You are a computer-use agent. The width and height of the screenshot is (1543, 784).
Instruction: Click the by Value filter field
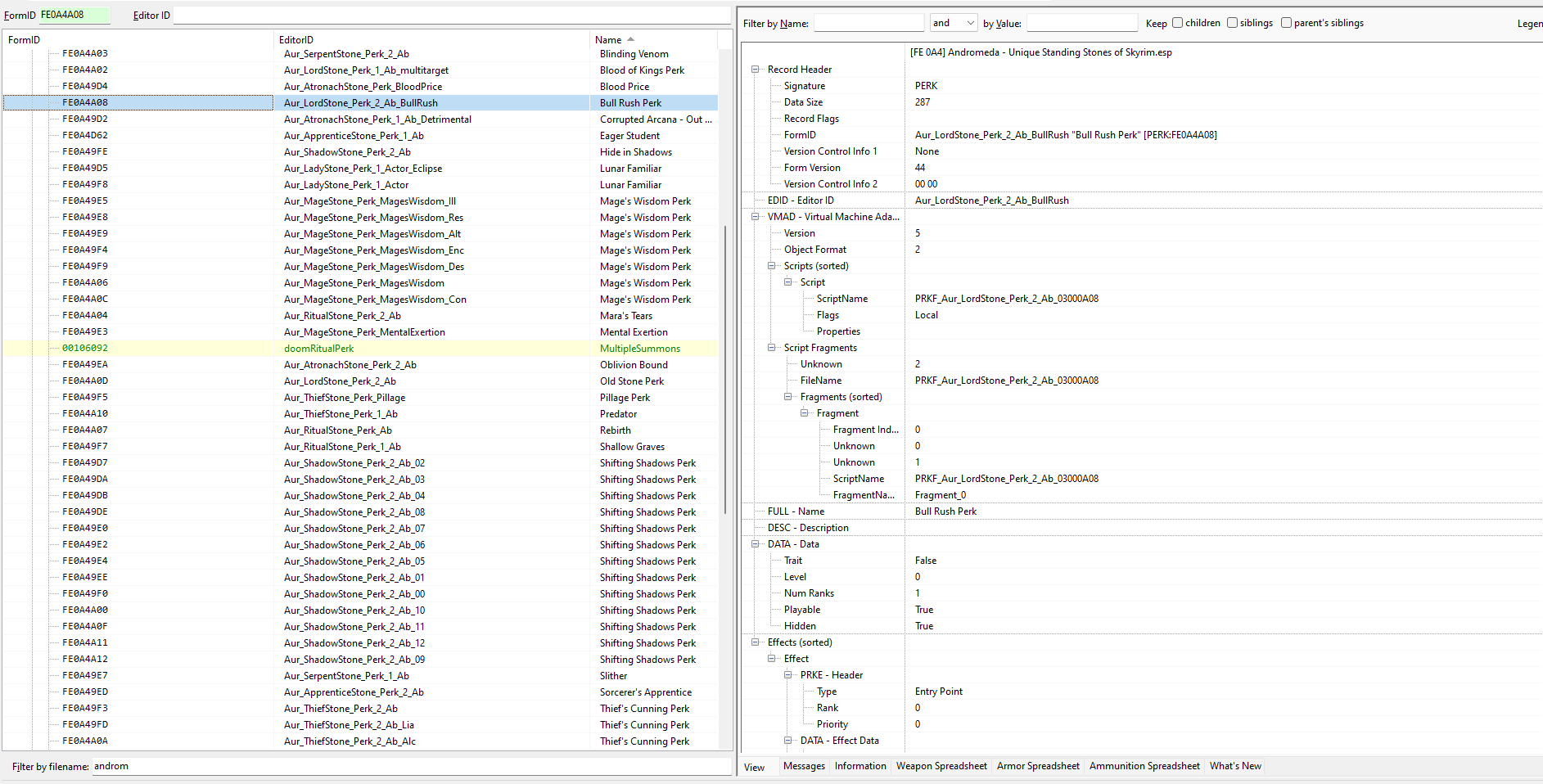(x=1082, y=23)
